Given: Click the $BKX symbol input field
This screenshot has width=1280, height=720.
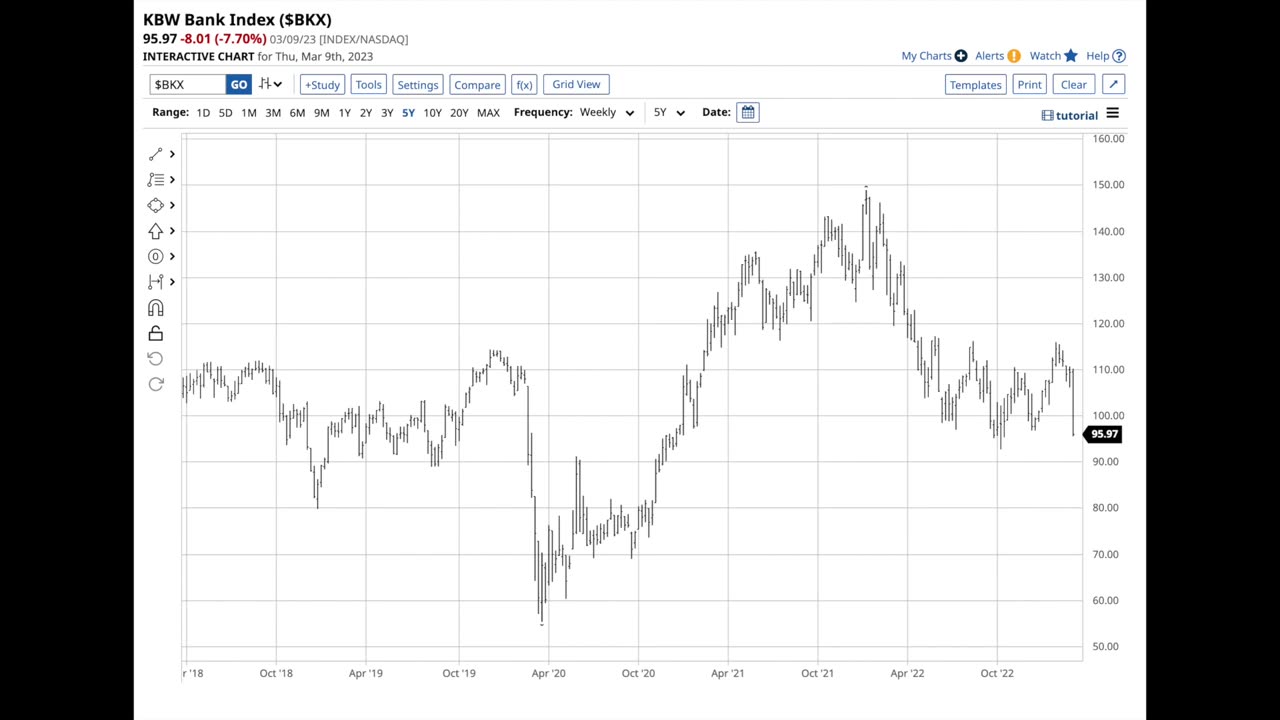Looking at the screenshot, I should (187, 85).
